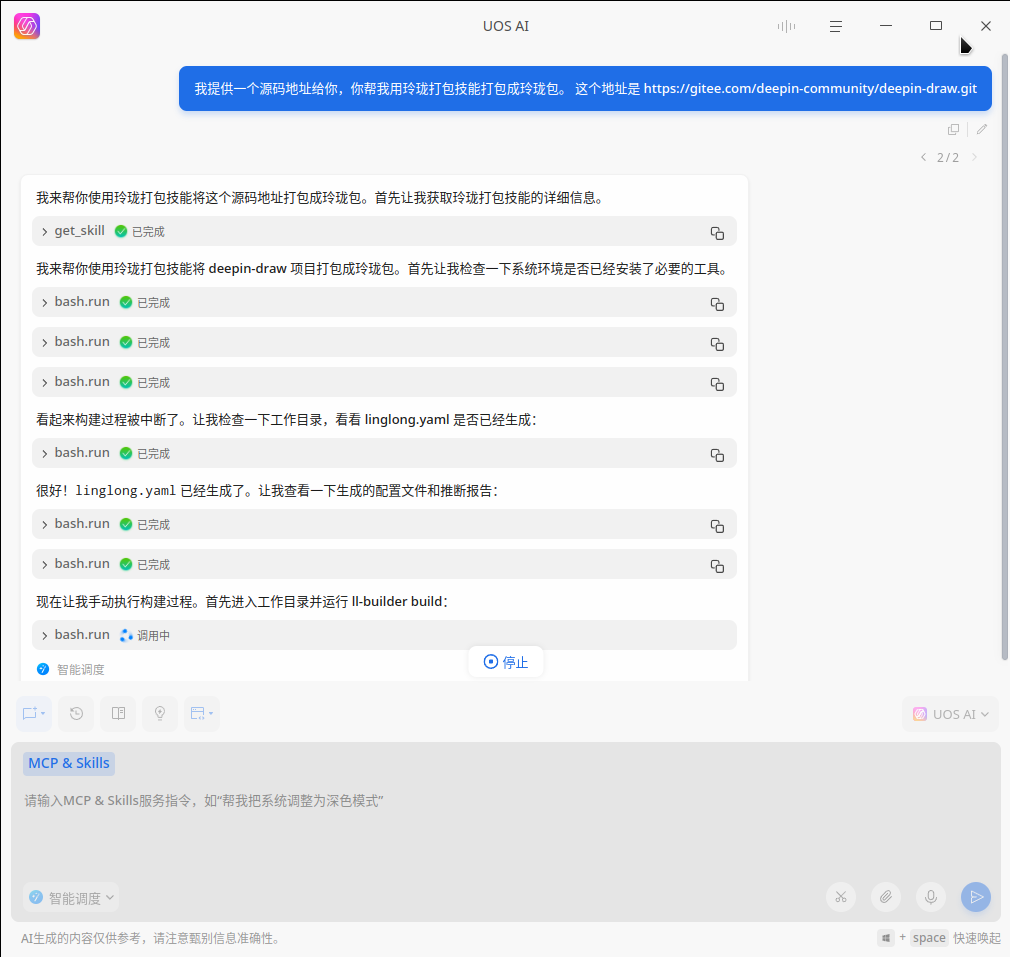Image resolution: width=1010 pixels, height=957 pixels.
Task: Click text 看起来构建过程被中断了
Action: pyautogui.click(x=107, y=420)
